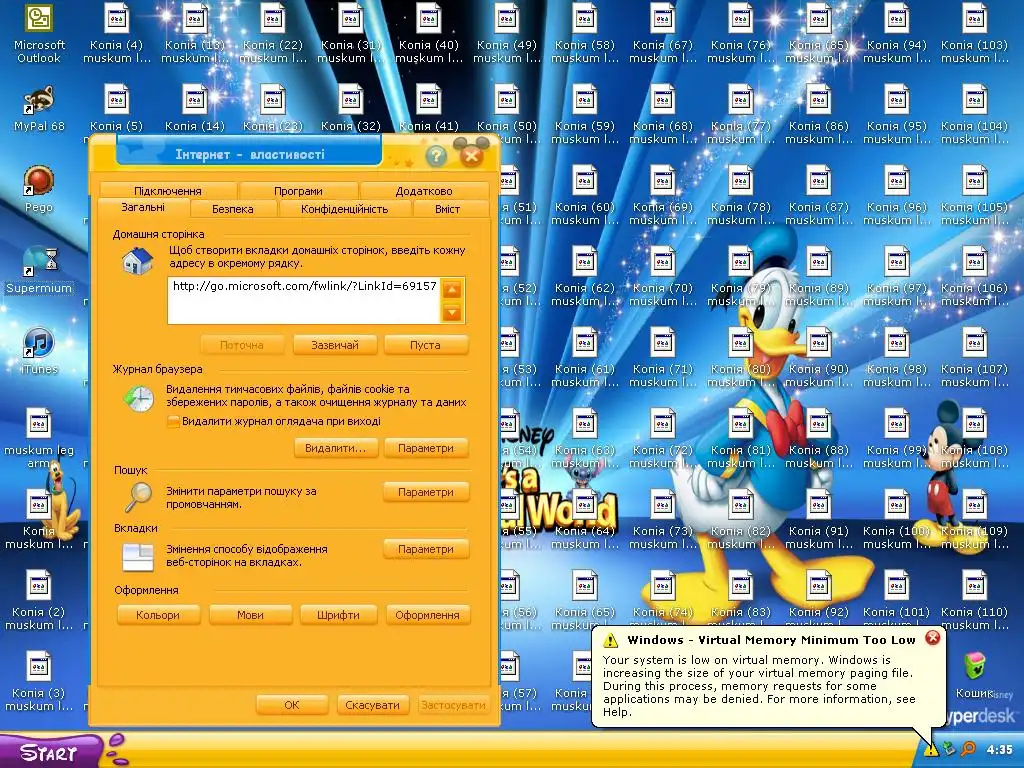Click the Скасувати button
Viewport: 1024px width, 768px height.
point(372,705)
